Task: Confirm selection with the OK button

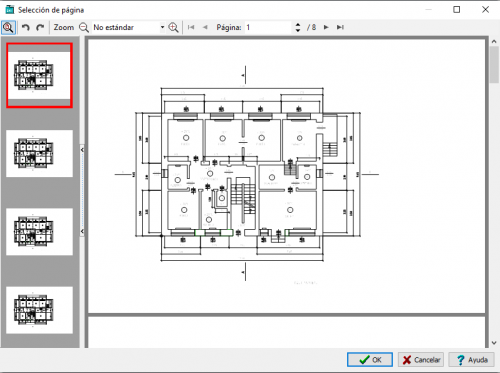Action: 370,360
